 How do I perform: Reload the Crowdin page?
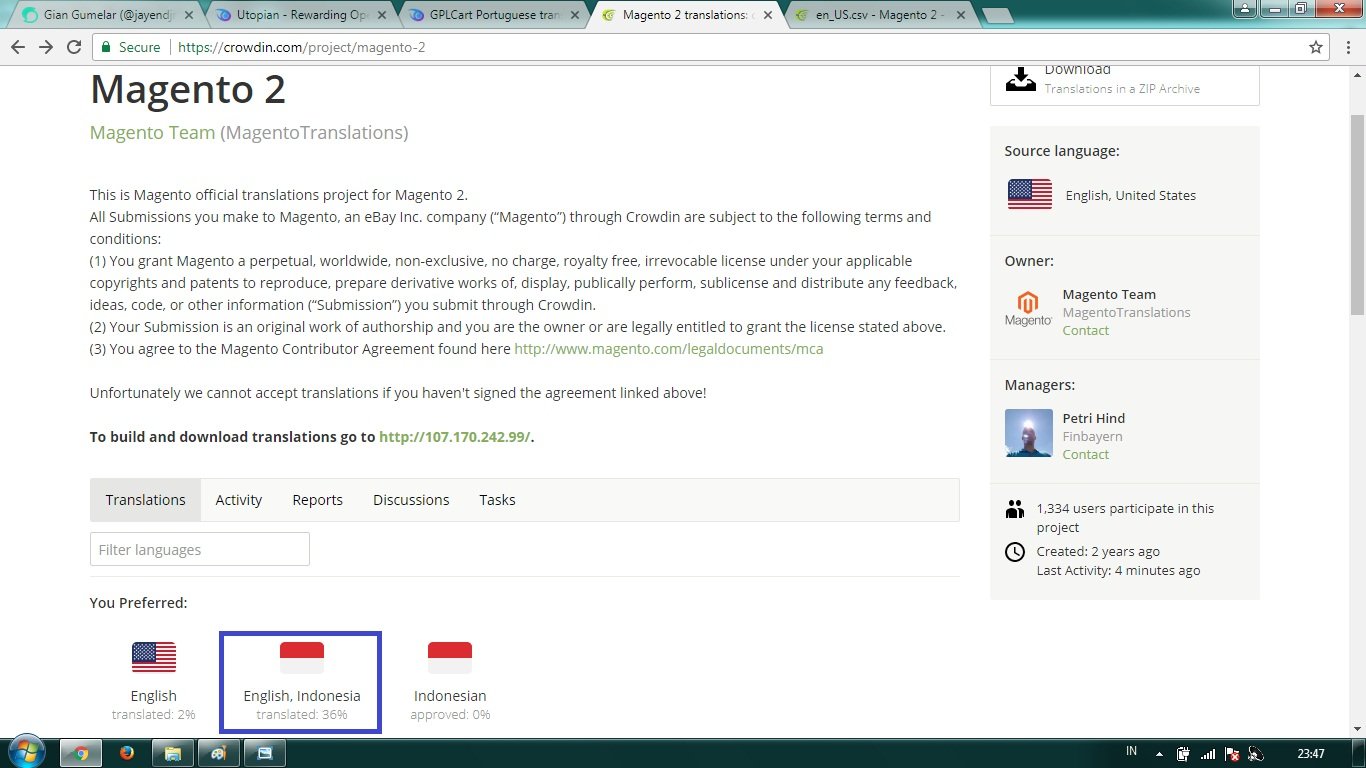[x=73, y=47]
